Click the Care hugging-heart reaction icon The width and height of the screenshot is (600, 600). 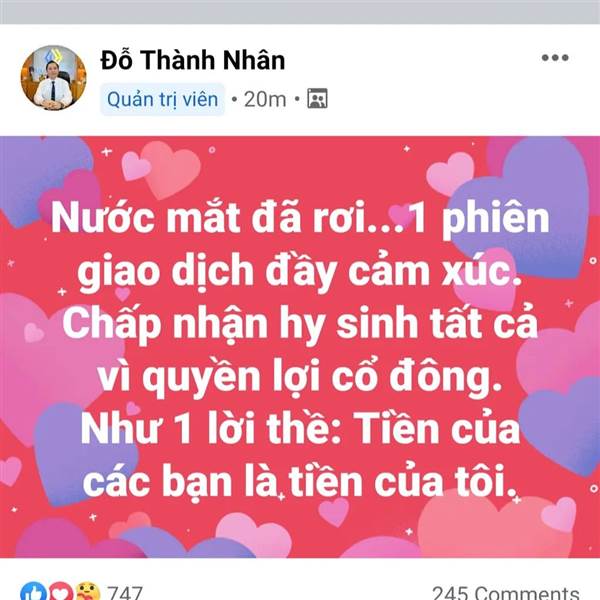click(87, 591)
